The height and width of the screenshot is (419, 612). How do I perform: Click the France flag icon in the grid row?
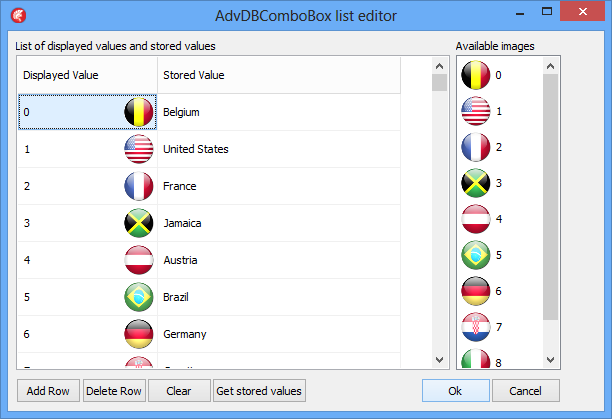pyautogui.click(x=139, y=186)
